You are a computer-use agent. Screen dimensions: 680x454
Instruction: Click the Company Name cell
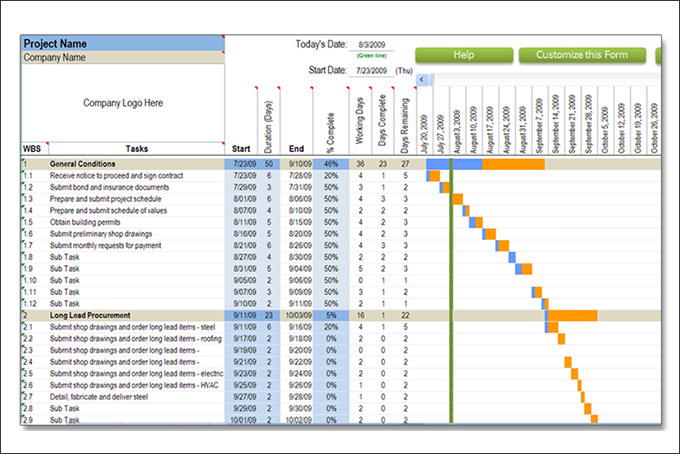click(x=121, y=58)
